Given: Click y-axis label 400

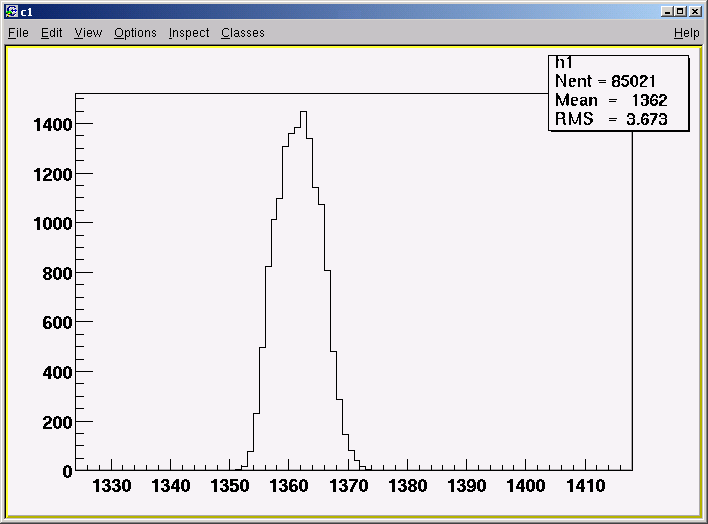Looking at the screenshot, I should click(x=57, y=373).
